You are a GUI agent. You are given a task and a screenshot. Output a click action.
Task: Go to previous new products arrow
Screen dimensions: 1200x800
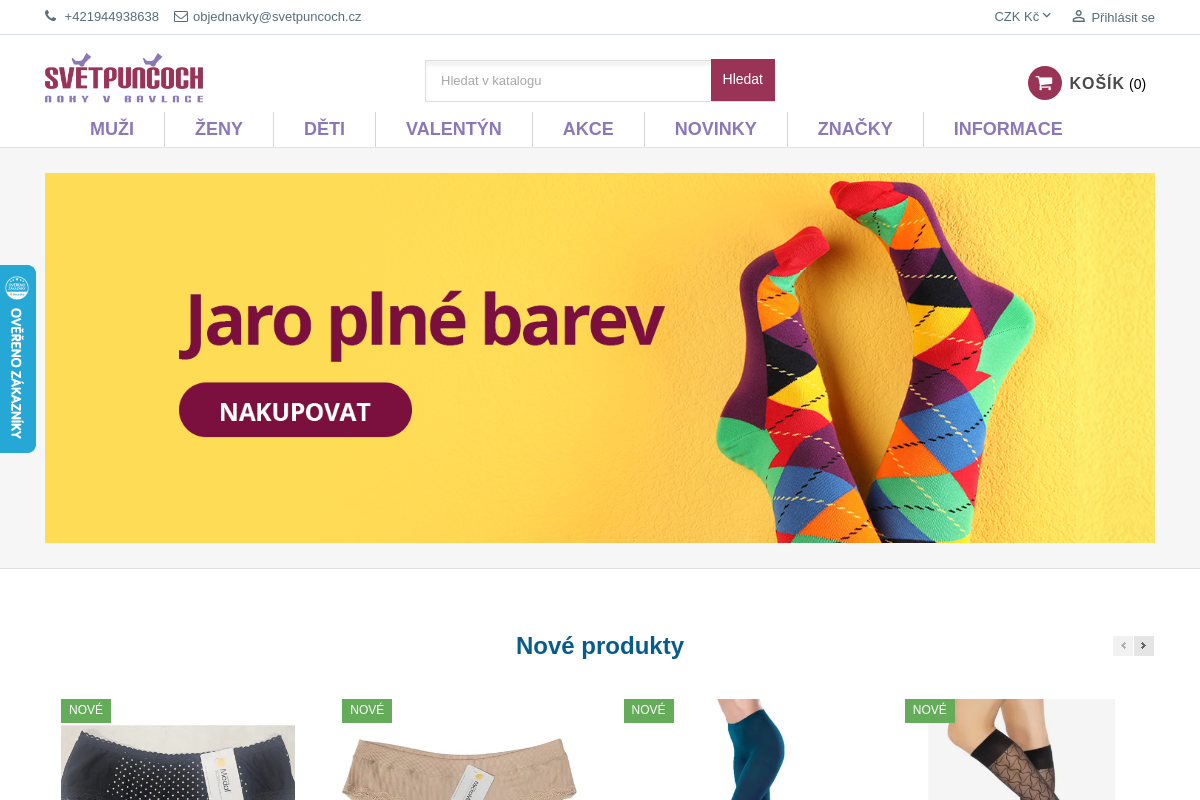pos(1123,646)
